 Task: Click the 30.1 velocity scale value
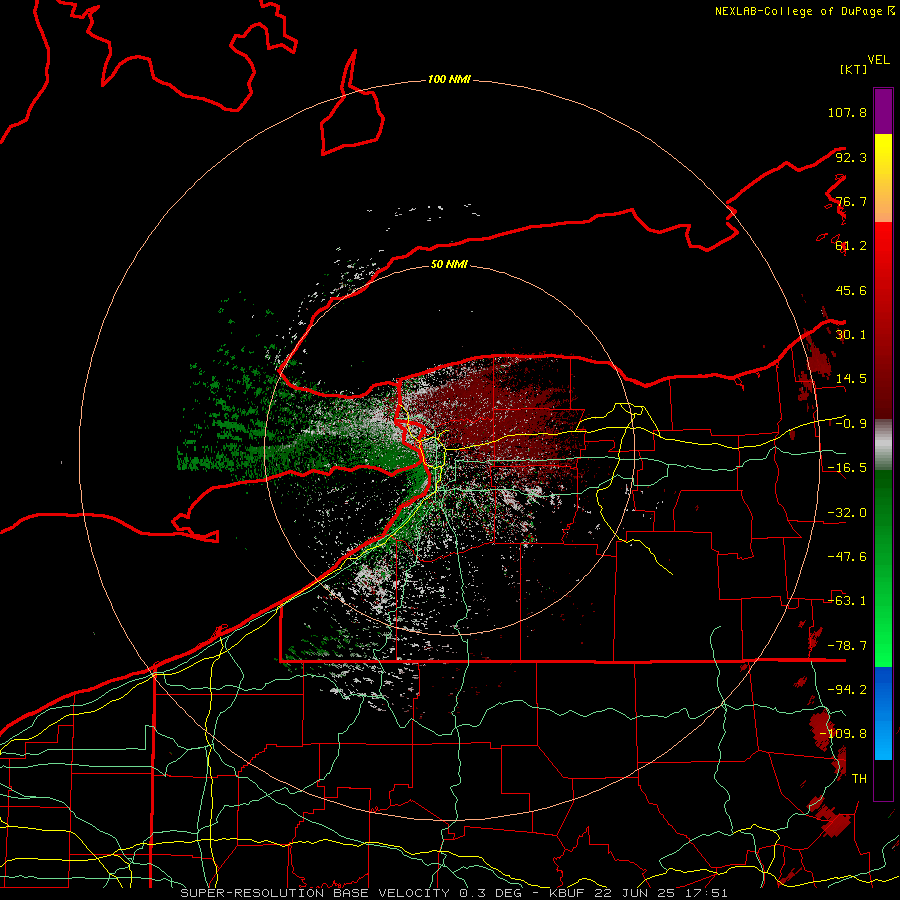851,335
